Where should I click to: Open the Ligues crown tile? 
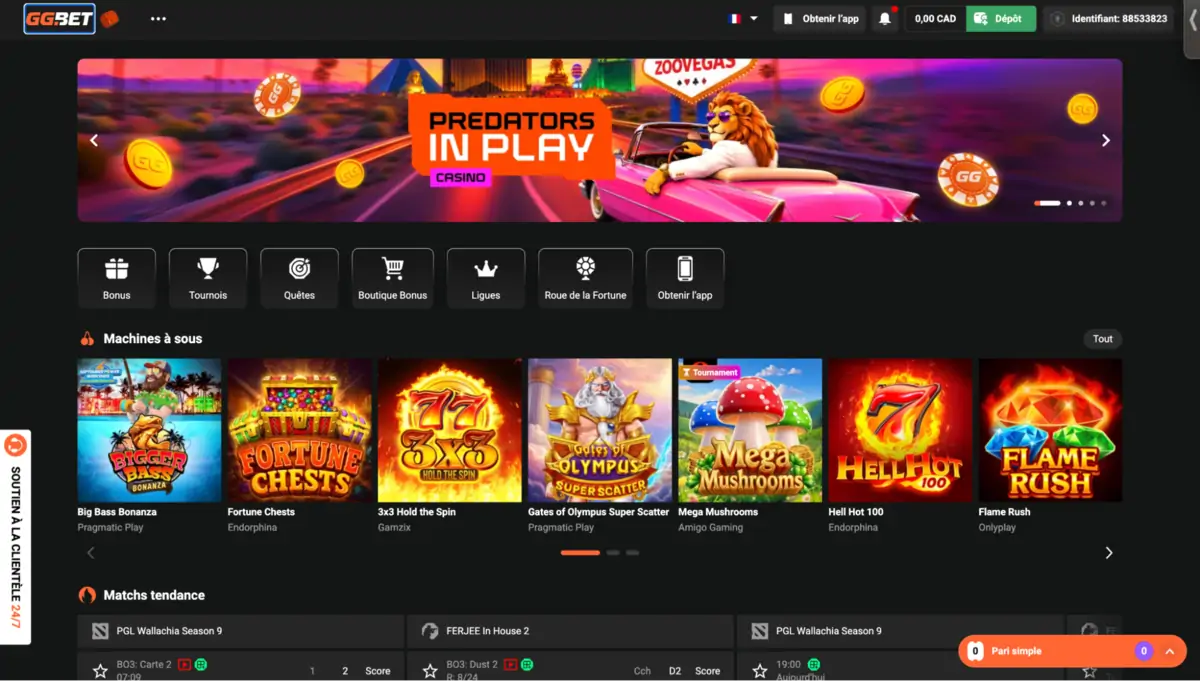pyautogui.click(x=486, y=278)
